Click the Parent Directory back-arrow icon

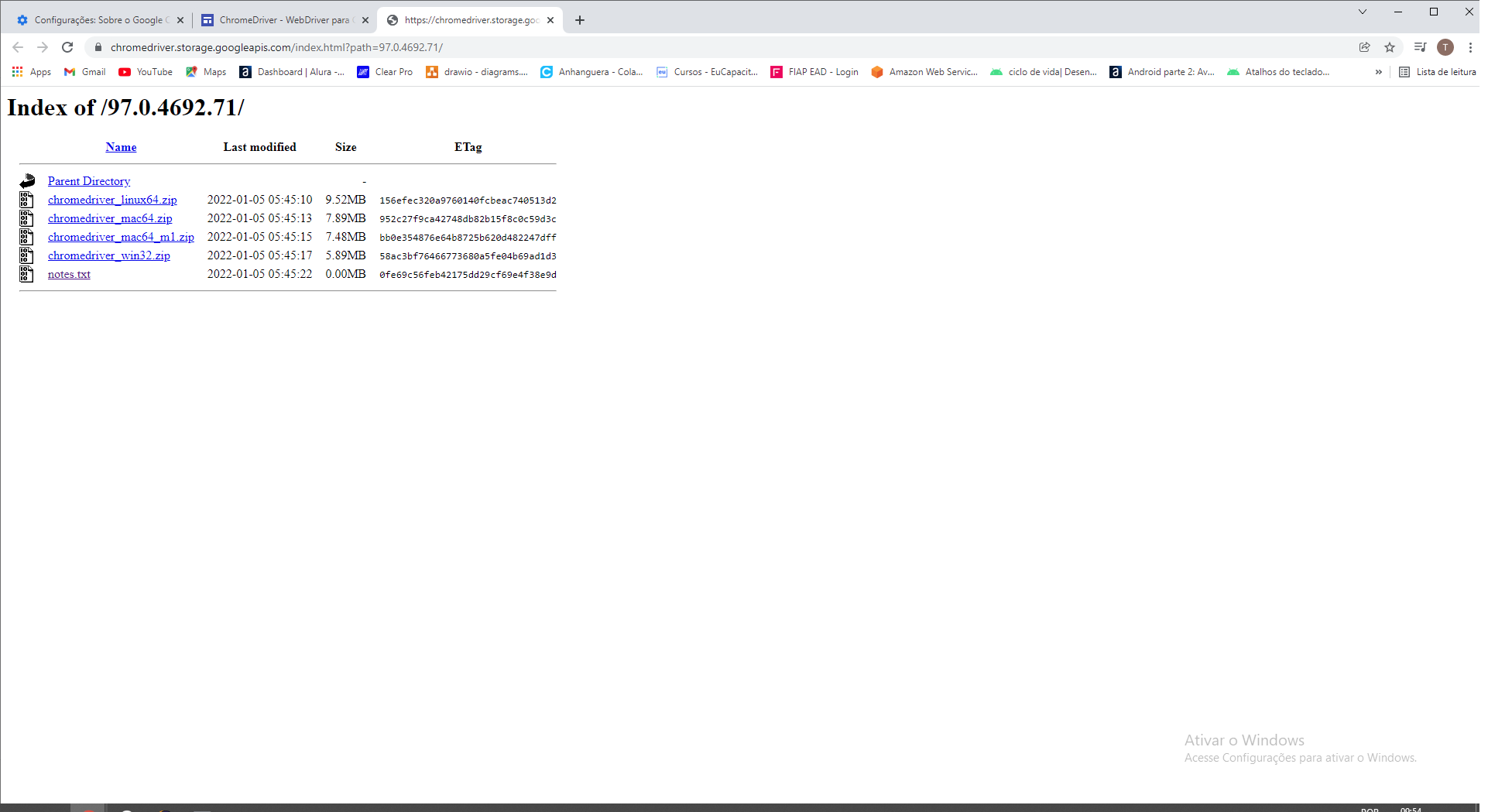[27, 180]
